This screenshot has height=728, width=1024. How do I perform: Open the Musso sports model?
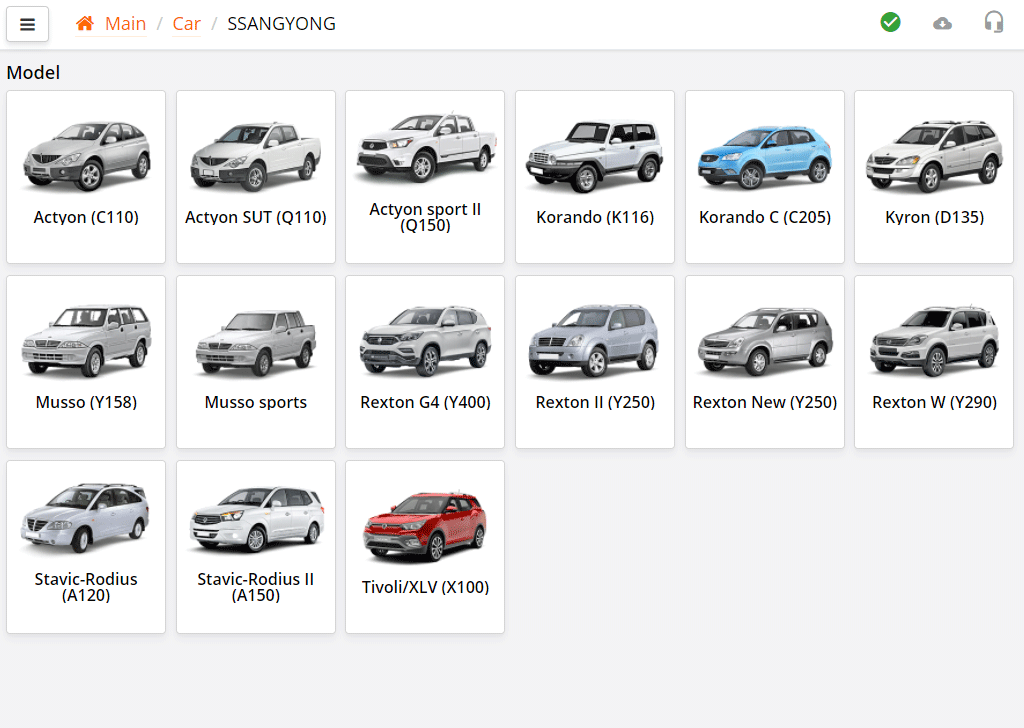[255, 362]
